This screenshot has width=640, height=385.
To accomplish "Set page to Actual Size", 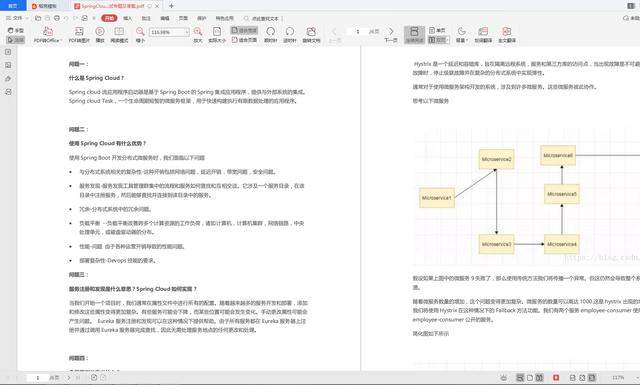I will point(217,35).
